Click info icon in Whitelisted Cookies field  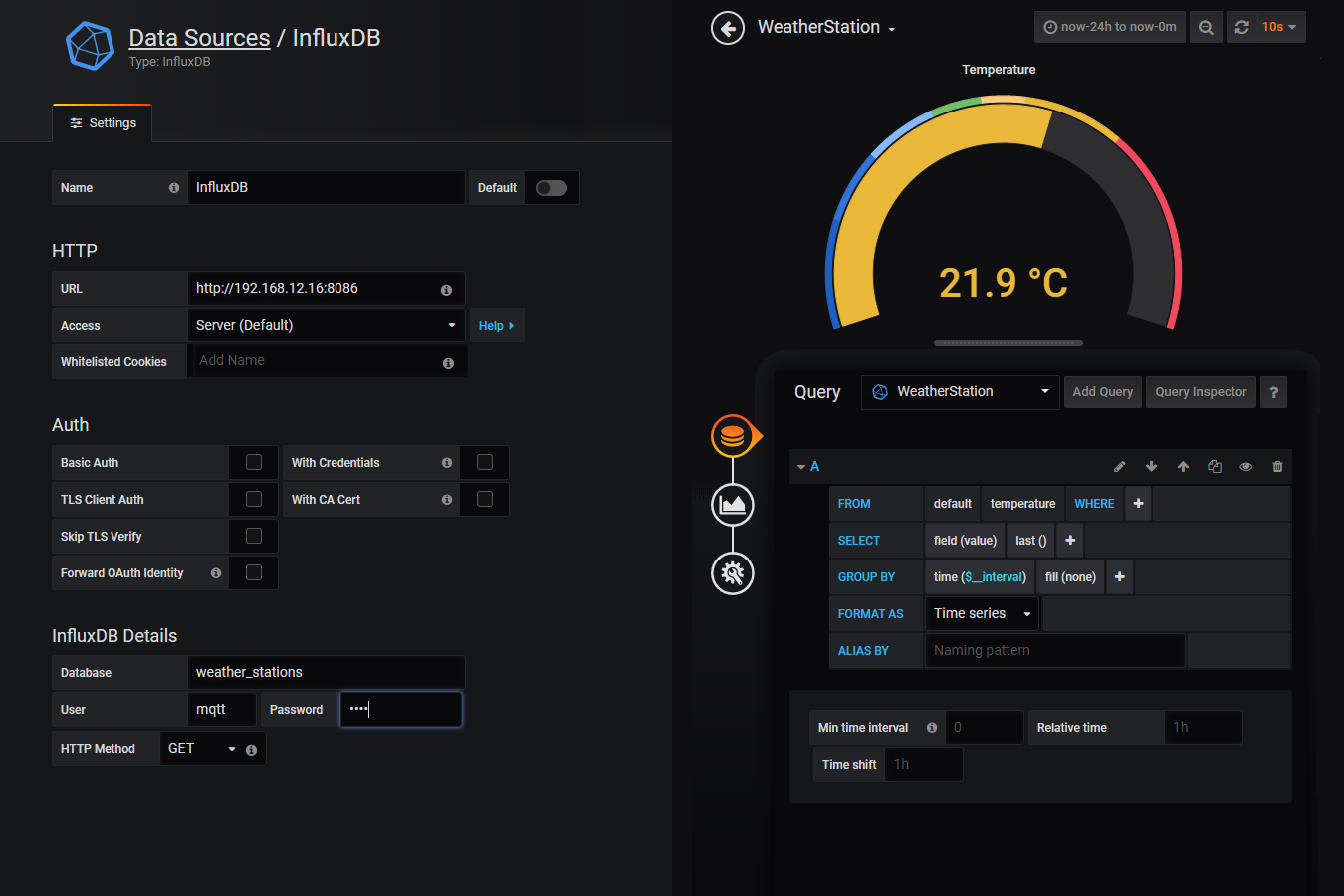[x=448, y=363]
